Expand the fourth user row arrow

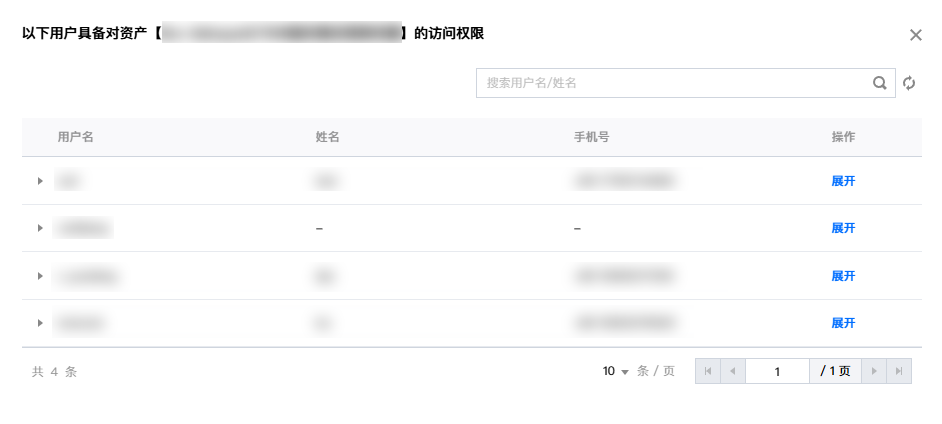(x=40, y=323)
